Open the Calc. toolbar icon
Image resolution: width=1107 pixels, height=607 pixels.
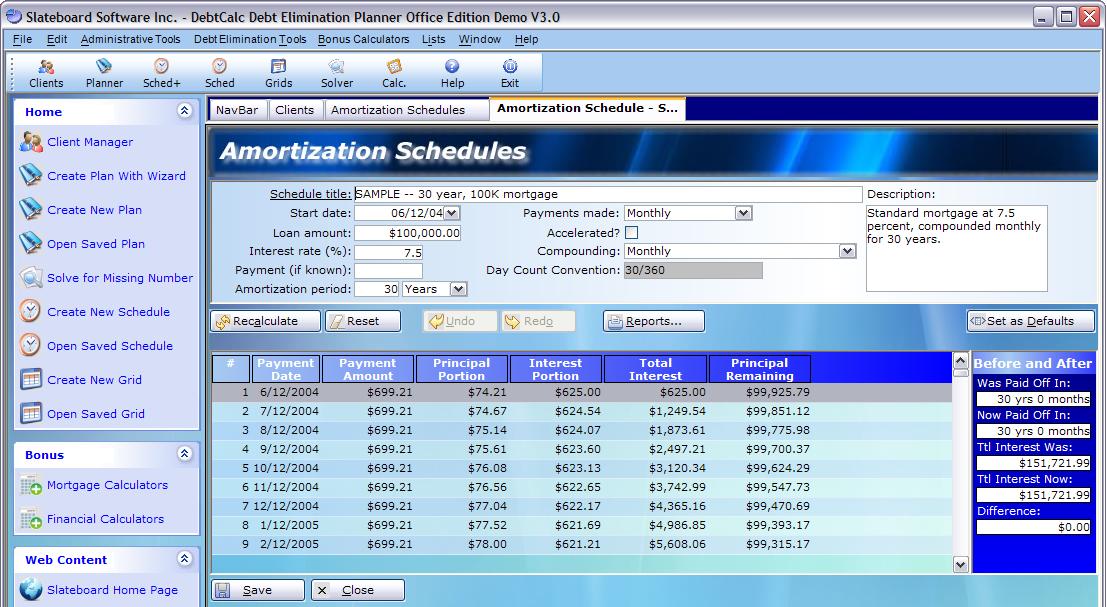pyautogui.click(x=394, y=73)
